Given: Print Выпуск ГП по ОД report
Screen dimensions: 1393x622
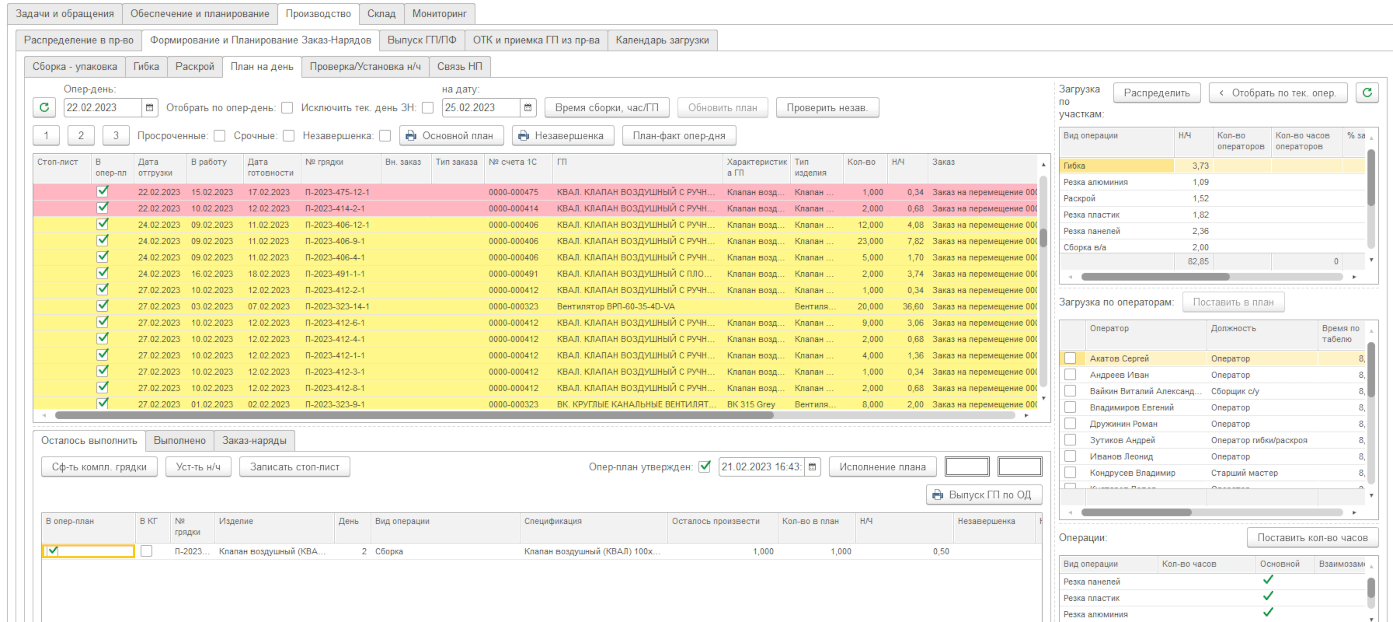Looking at the screenshot, I should [x=985, y=494].
